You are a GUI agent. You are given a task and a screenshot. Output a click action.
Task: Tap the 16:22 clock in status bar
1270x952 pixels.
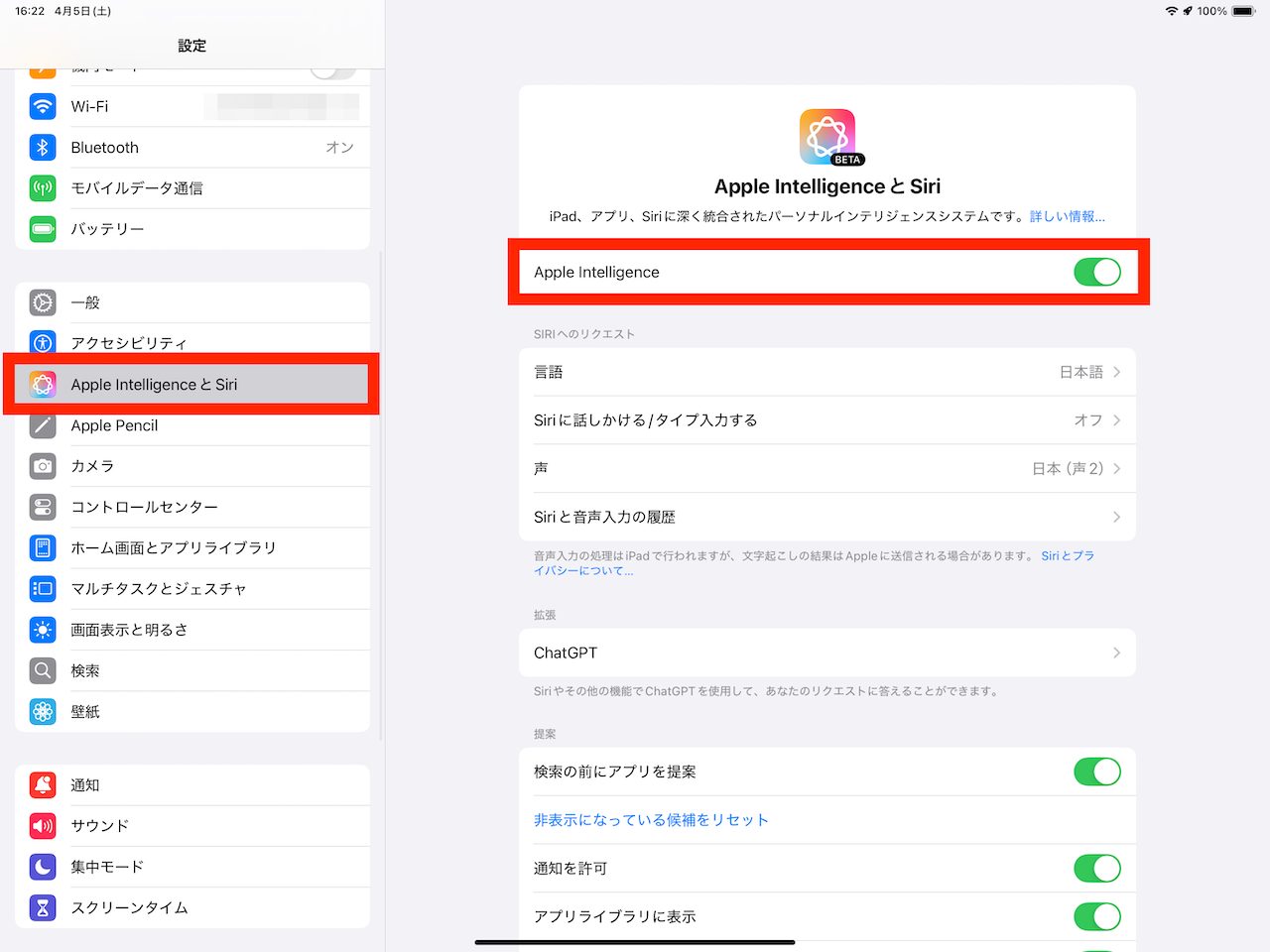pos(30,11)
